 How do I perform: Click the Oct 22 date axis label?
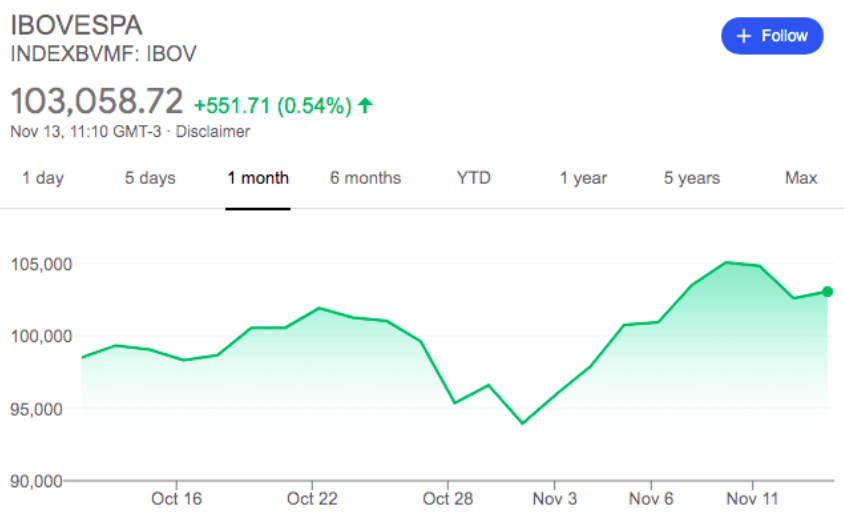[313, 498]
